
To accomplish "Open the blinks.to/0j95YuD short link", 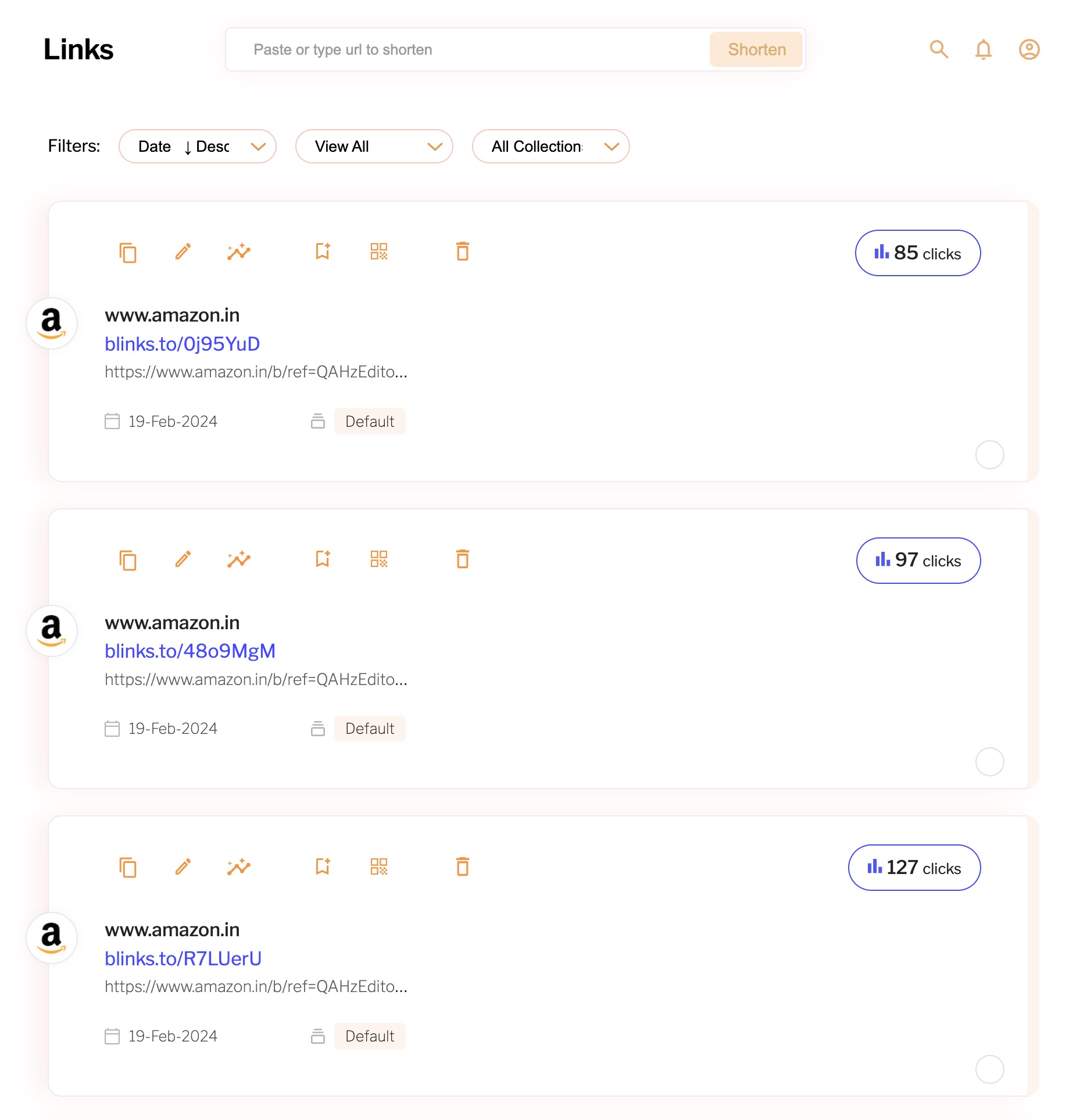I will click(x=182, y=344).
